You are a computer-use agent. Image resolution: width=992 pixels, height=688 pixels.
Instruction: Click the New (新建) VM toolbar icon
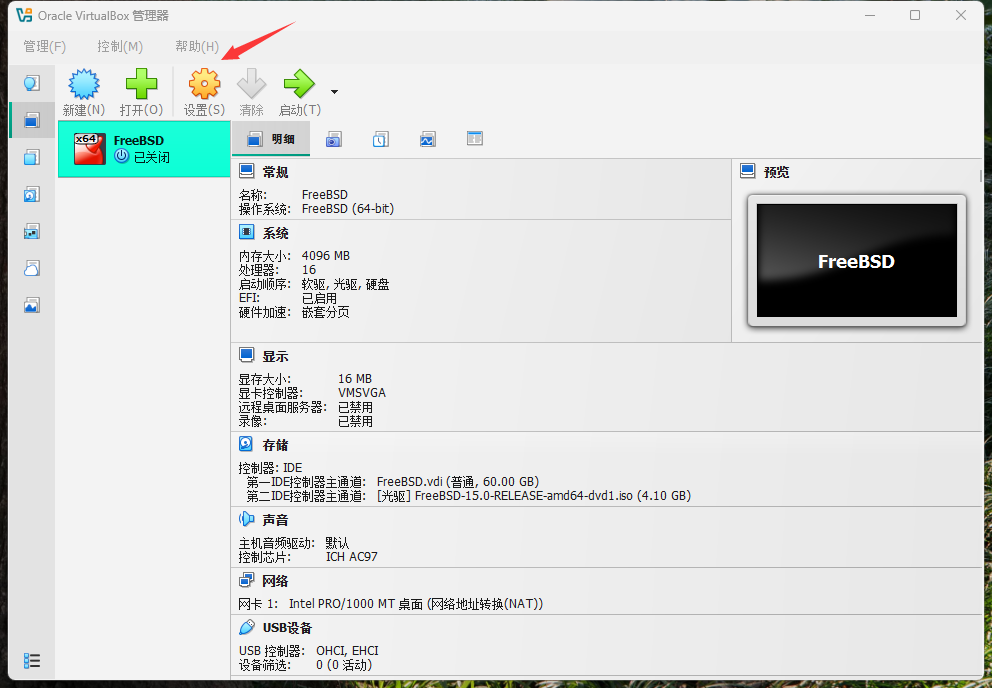coord(84,84)
